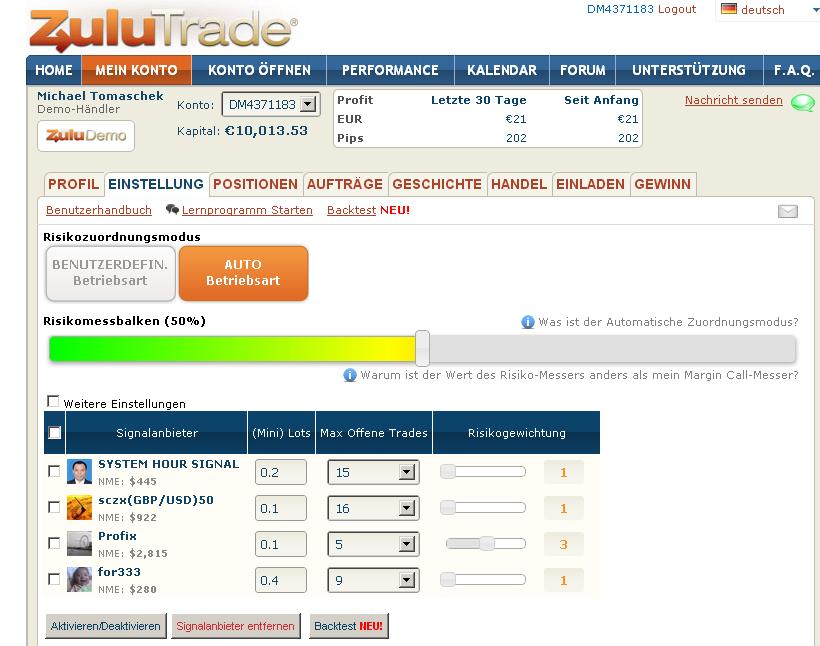Click the sczx(GBP/USD)50 provider avatar
The width and height of the screenshot is (820, 646).
click(79, 508)
